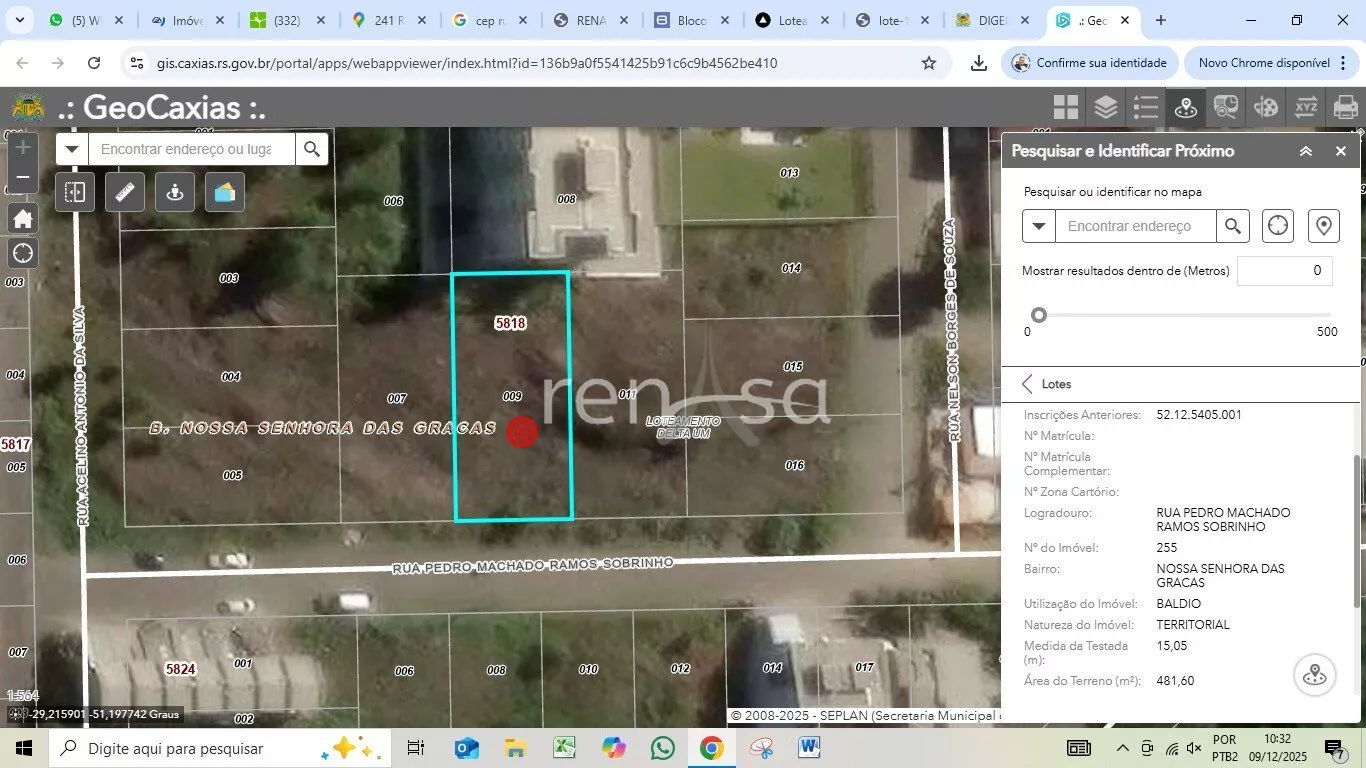Switch to the Bloco browser tab
Screen dimensions: 1366x768
(x=692, y=20)
